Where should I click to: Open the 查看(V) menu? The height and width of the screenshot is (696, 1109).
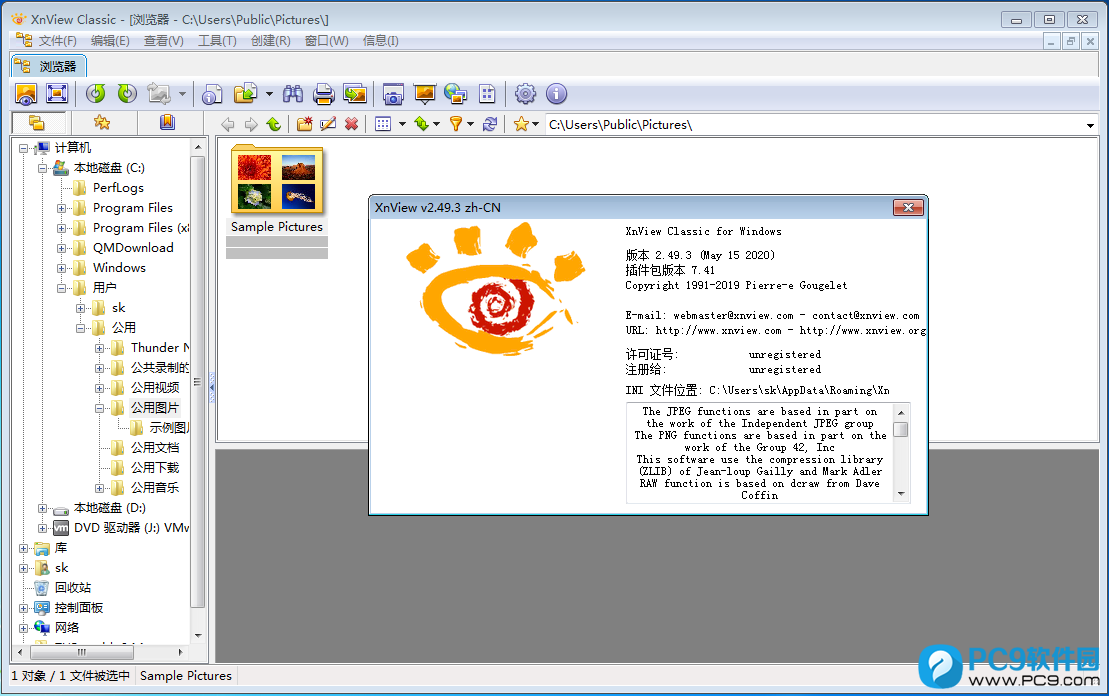tap(163, 41)
